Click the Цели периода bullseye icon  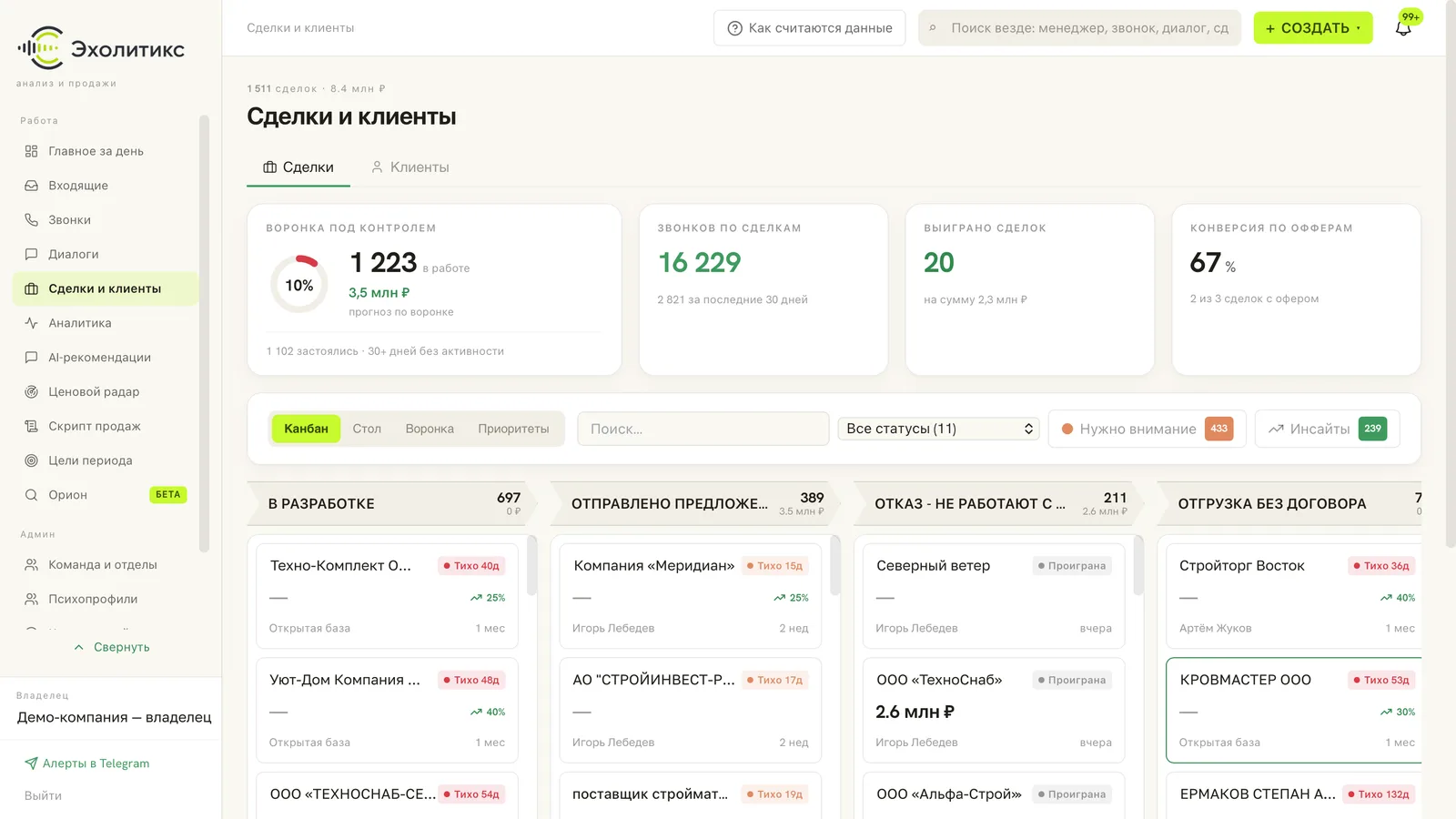click(31, 460)
